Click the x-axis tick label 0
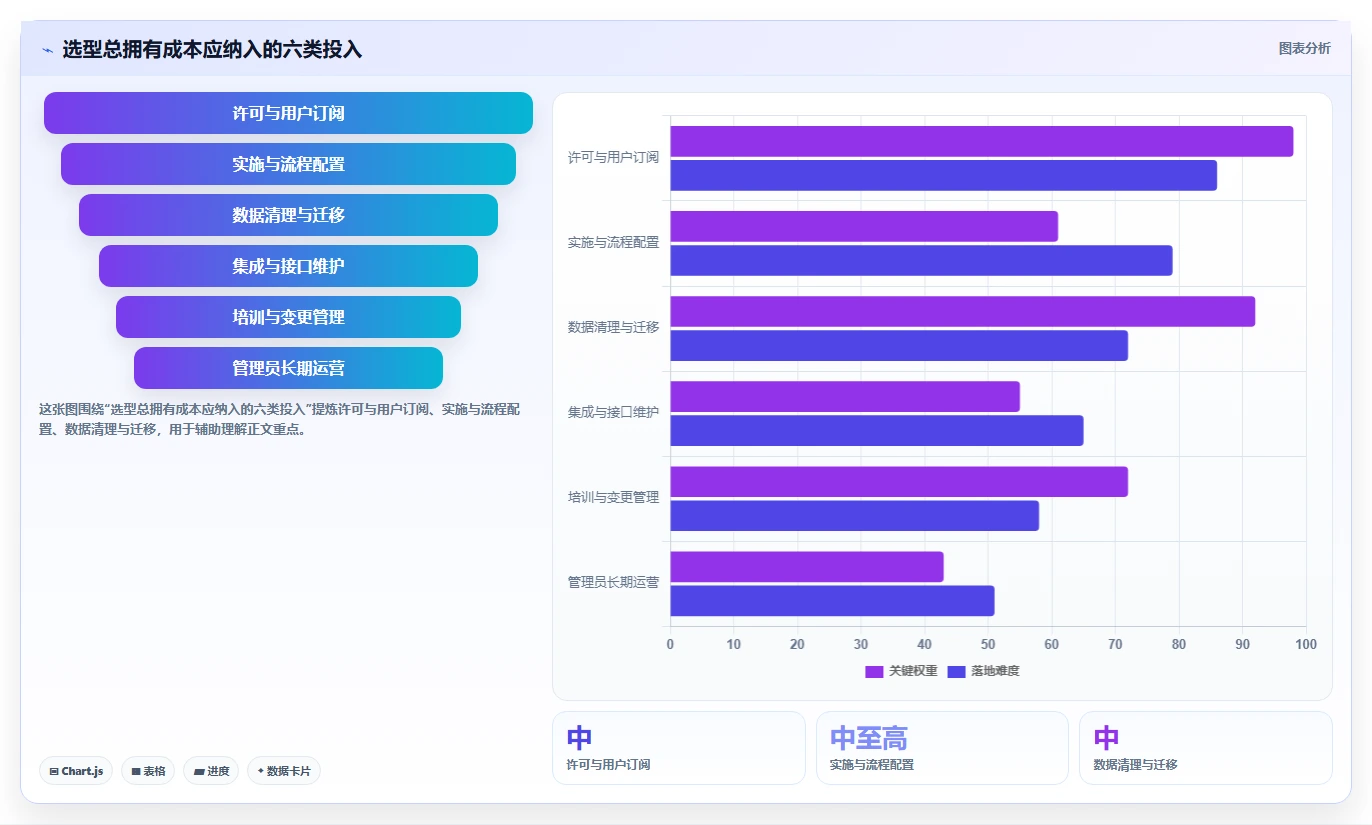This screenshot has width=1372, height=825. (670, 644)
